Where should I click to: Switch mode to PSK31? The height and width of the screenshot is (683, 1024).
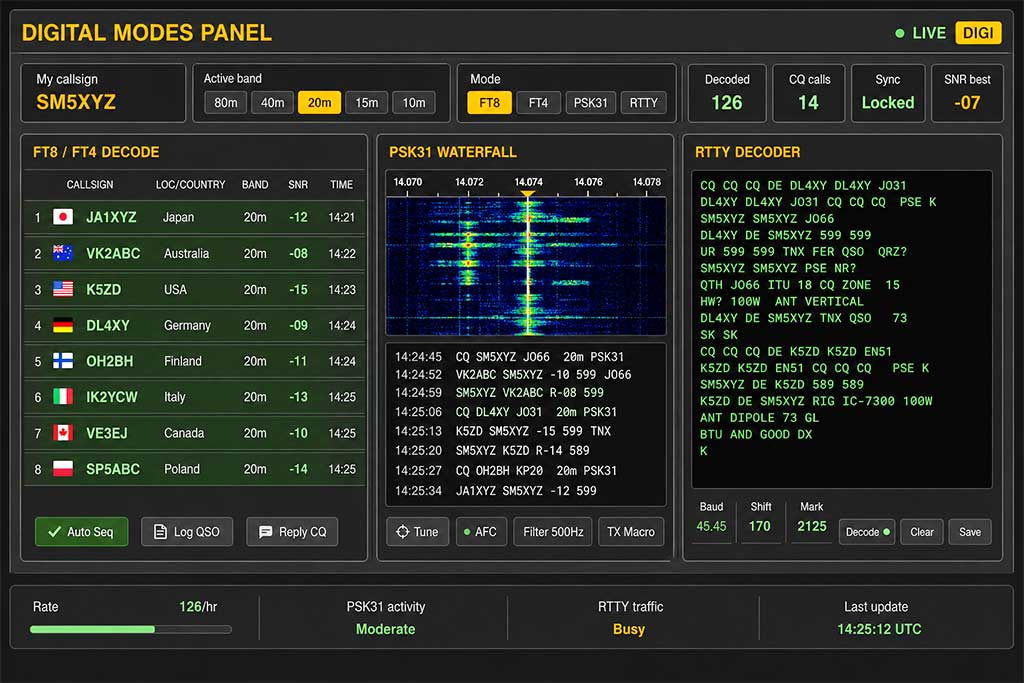[590, 103]
